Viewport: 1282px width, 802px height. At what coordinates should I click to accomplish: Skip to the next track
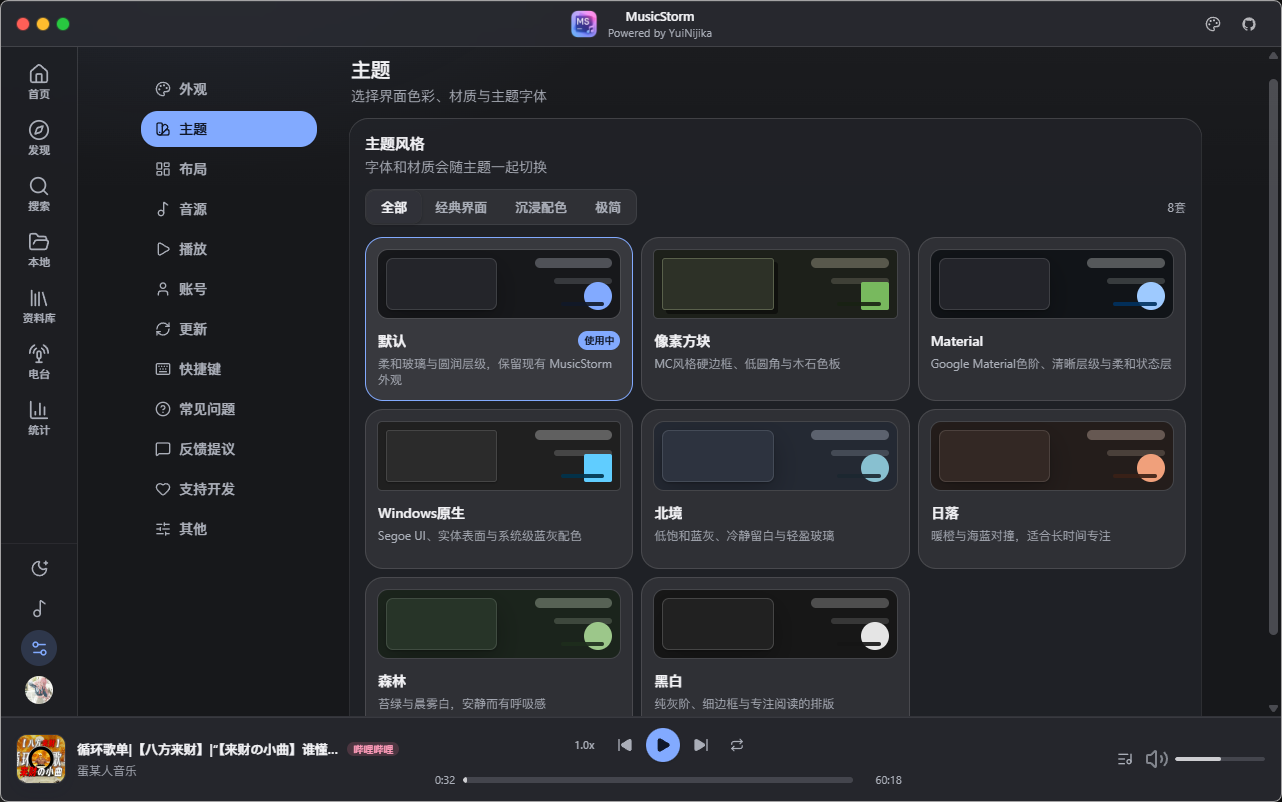click(x=701, y=745)
